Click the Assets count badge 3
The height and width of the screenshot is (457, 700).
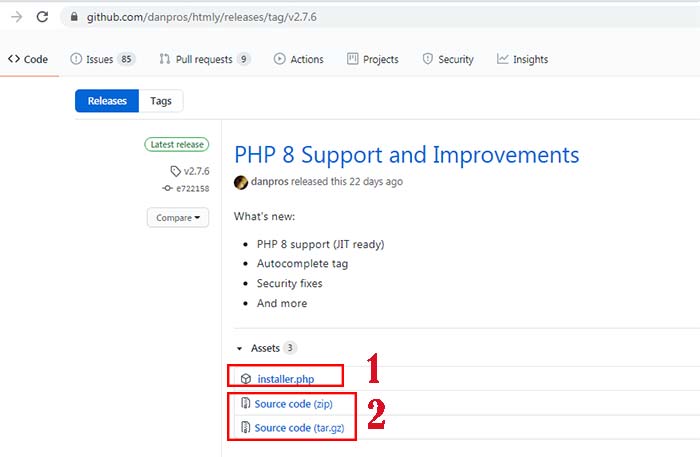pos(290,348)
